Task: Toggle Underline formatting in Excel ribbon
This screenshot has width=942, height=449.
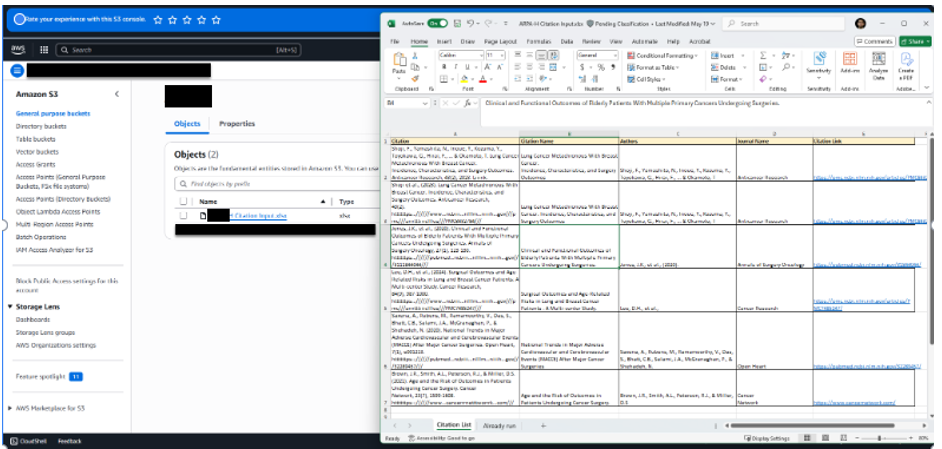Action: pos(467,67)
